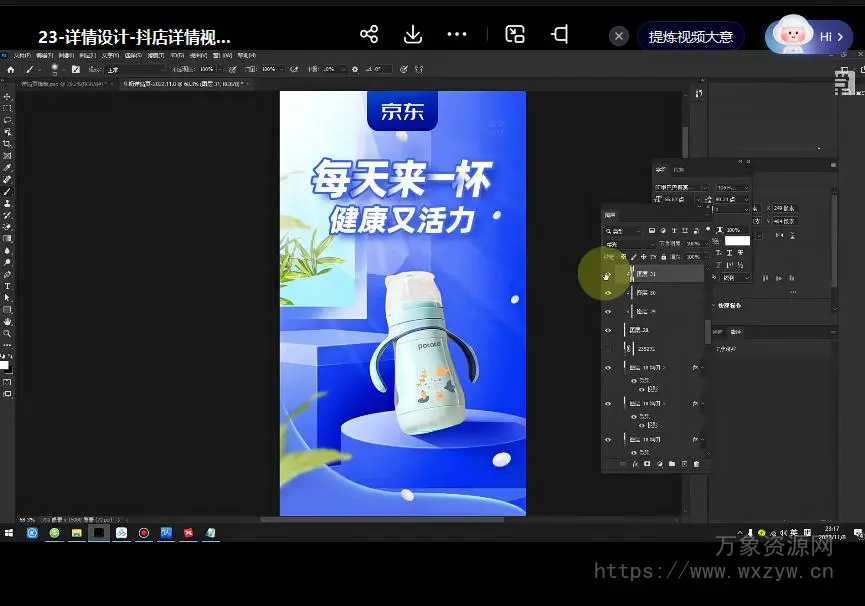
Task: Toggle visibility of layer 图层 30
Action: [608, 293]
